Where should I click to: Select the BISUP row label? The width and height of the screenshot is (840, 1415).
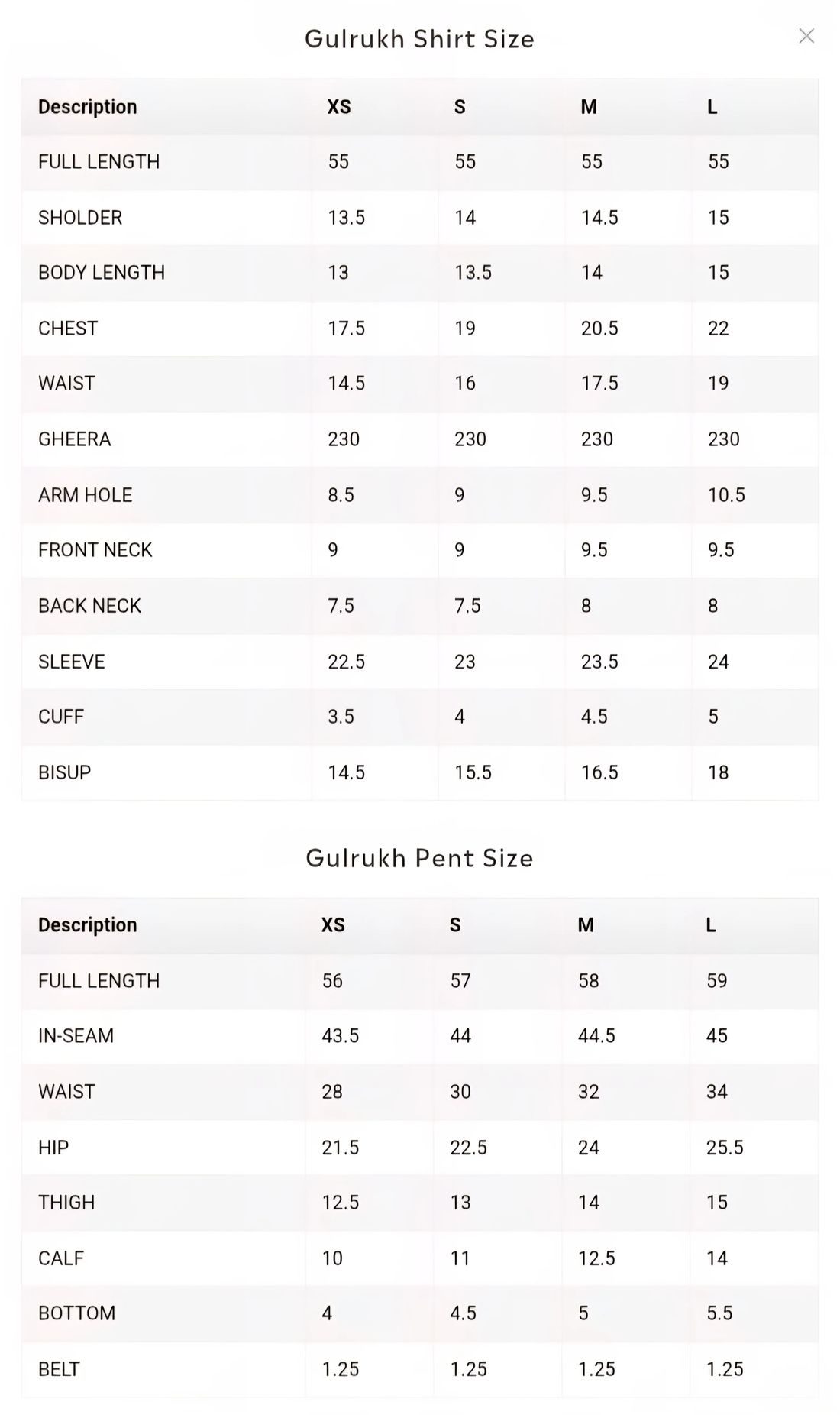point(65,772)
